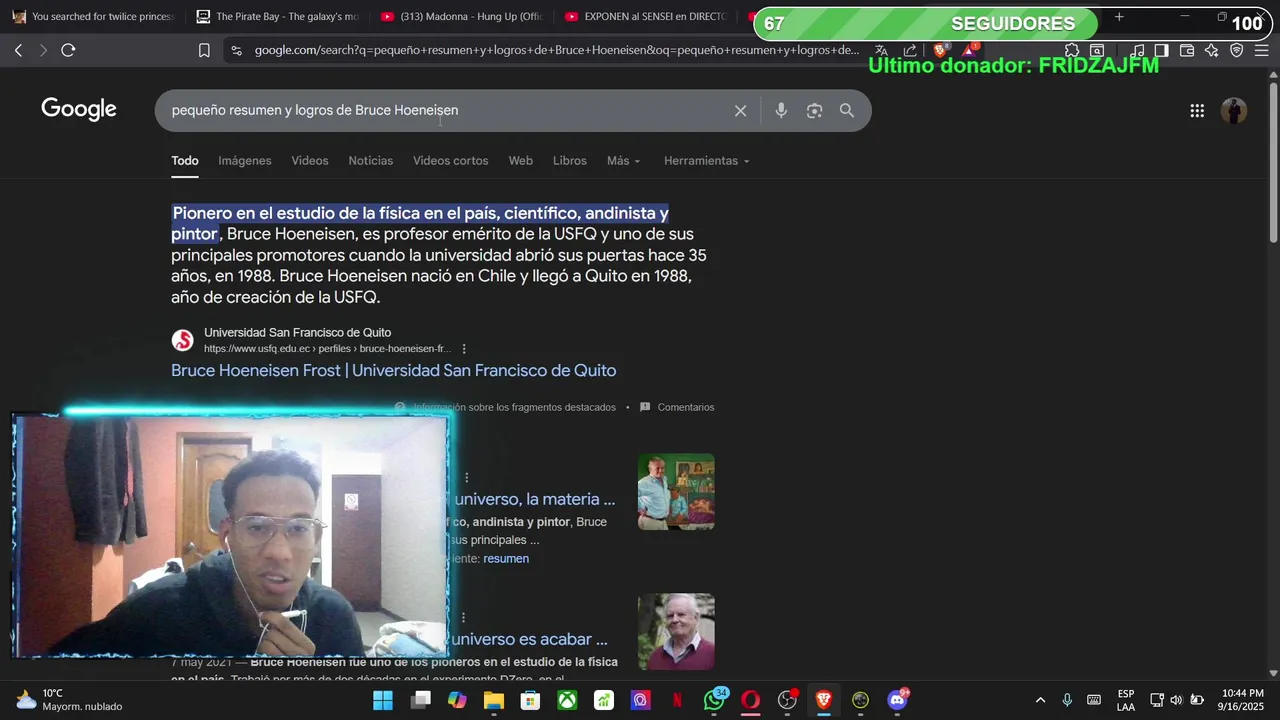Toggle the browser sidebar panel
Viewport: 1280px width, 720px height.
click(1161, 50)
